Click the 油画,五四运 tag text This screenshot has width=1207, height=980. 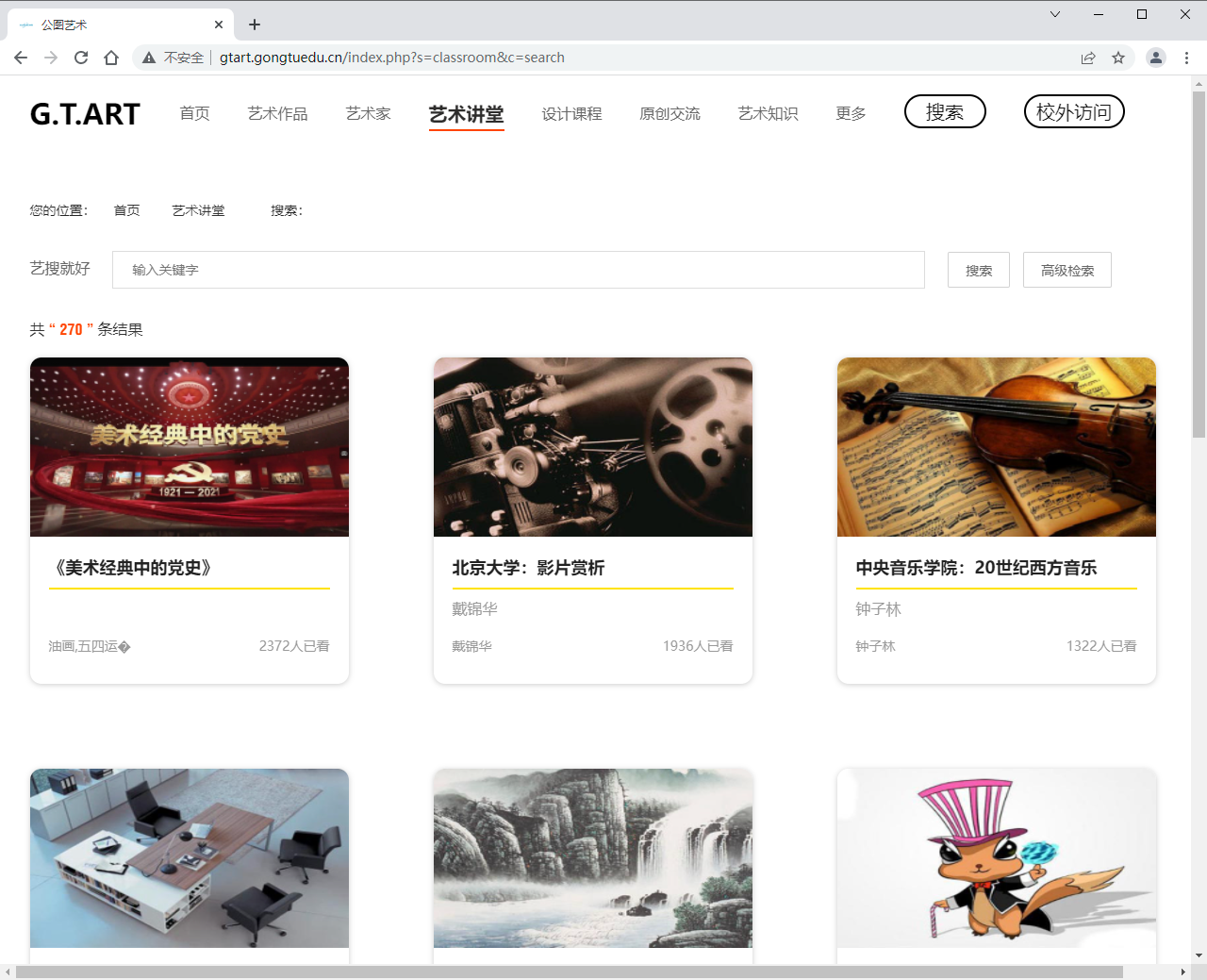90,646
